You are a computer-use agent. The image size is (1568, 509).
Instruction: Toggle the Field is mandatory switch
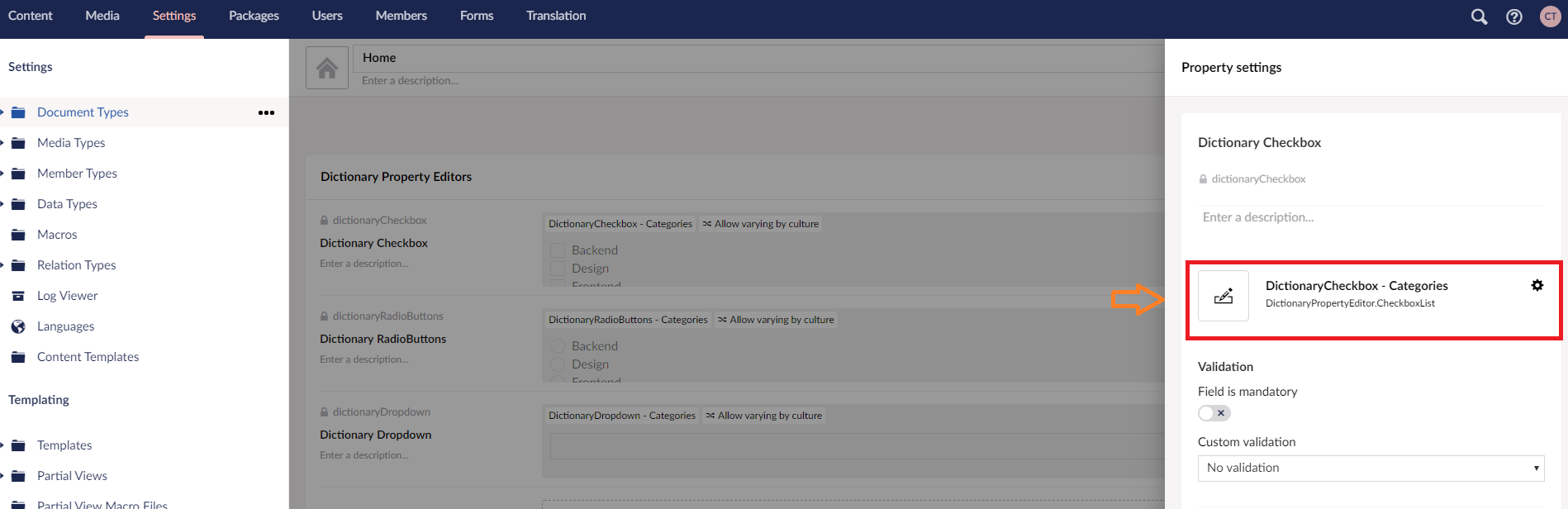tap(1214, 413)
